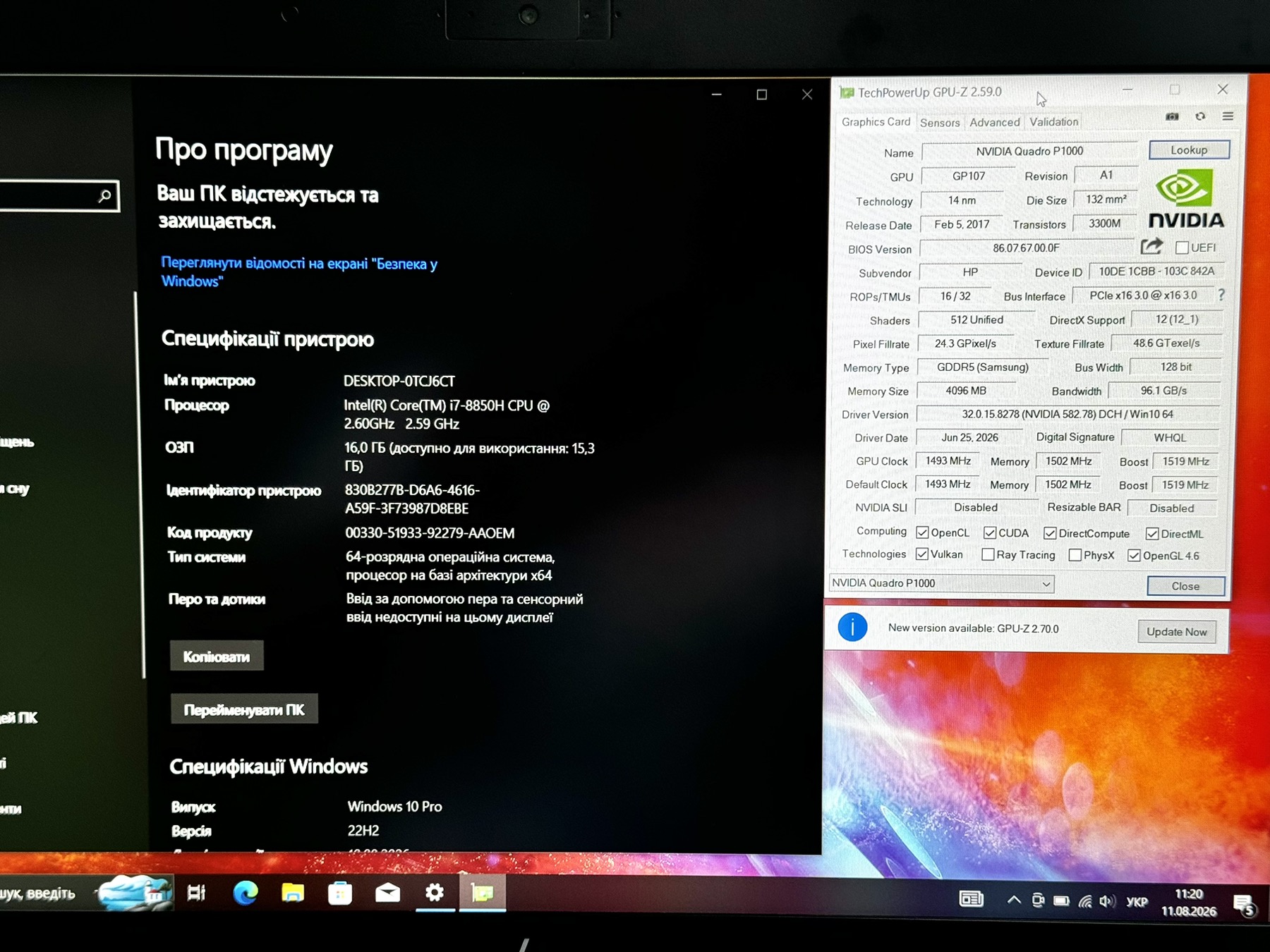The height and width of the screenshot is (952, 1270).
Task: Click the Lookup button
Action: (1189, 150)
